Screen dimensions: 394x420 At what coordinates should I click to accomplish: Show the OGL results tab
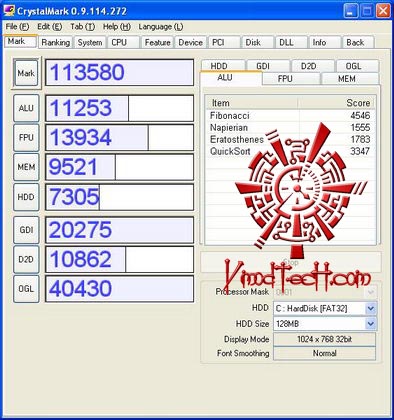tap(353, 66)
